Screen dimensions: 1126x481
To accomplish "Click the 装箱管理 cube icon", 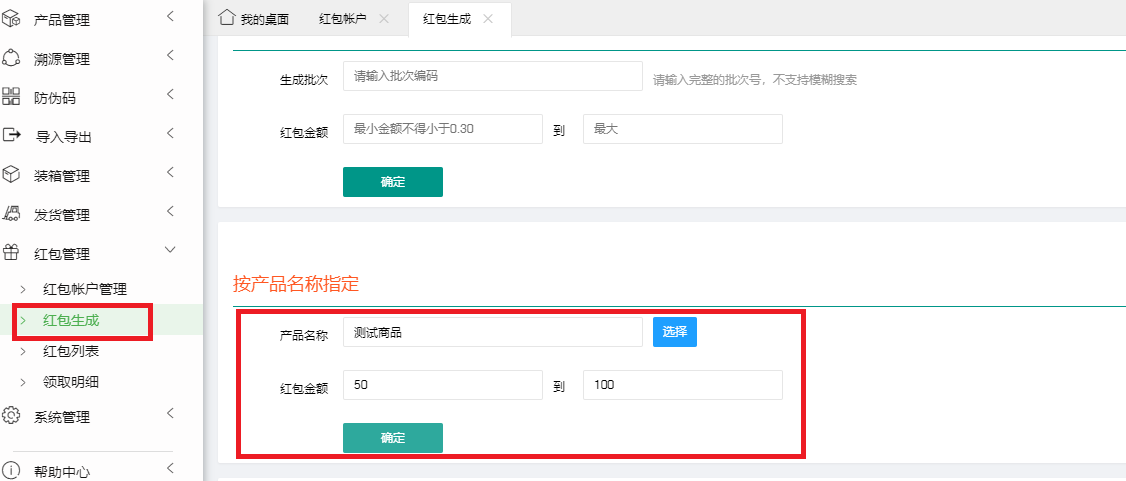I will coord(12,175).
